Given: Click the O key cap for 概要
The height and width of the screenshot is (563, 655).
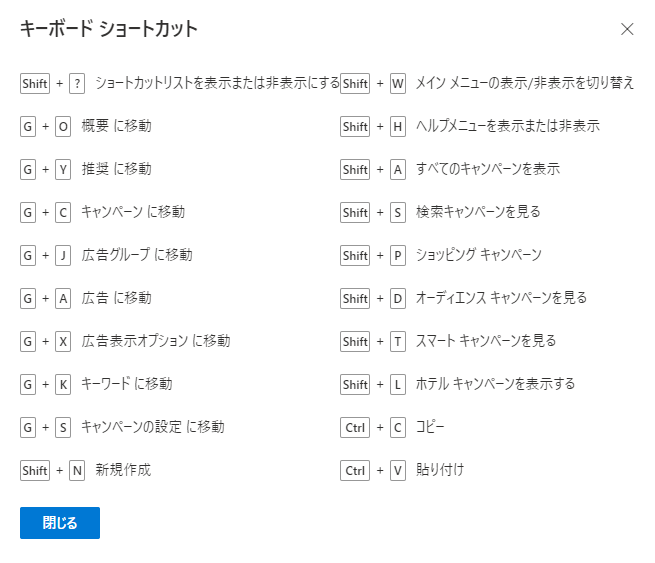Looking at the screenshot, I should (63, 126).
